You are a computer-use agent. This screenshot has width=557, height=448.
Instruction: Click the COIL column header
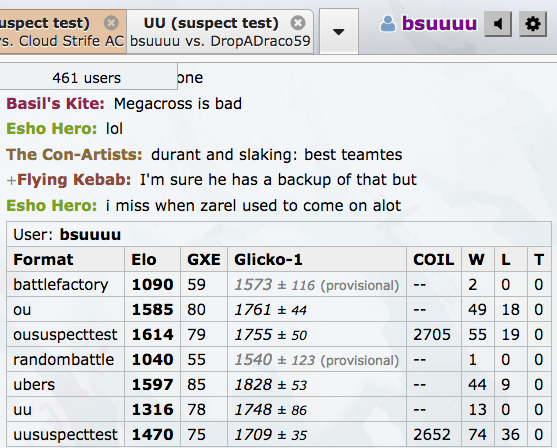tap(433, 260)
